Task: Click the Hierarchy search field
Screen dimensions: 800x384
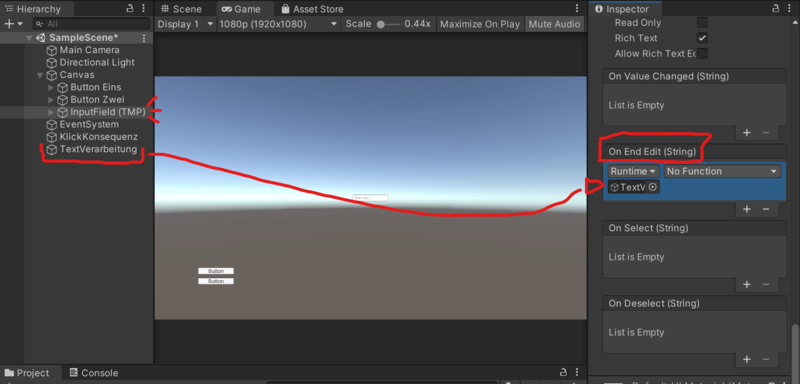Action: click(x=92, y=24)
